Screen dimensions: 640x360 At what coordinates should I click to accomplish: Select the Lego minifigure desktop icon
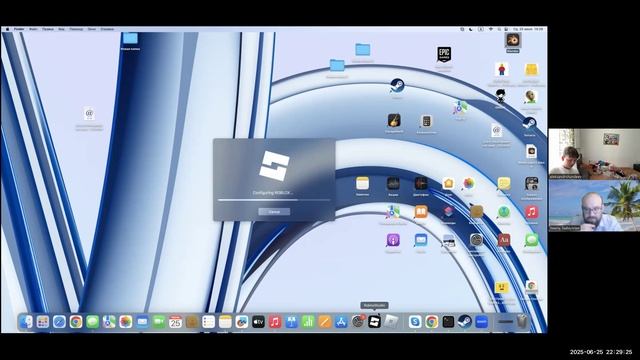click(502, 70)
